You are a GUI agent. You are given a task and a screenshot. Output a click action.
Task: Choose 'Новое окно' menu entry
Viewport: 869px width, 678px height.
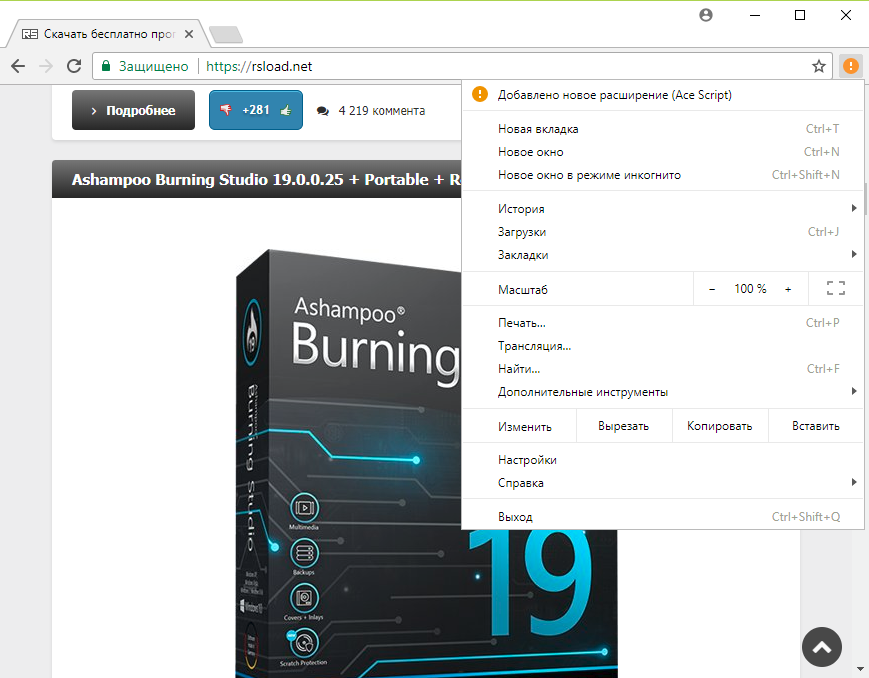pyautogui.click(x=662, y=152)
